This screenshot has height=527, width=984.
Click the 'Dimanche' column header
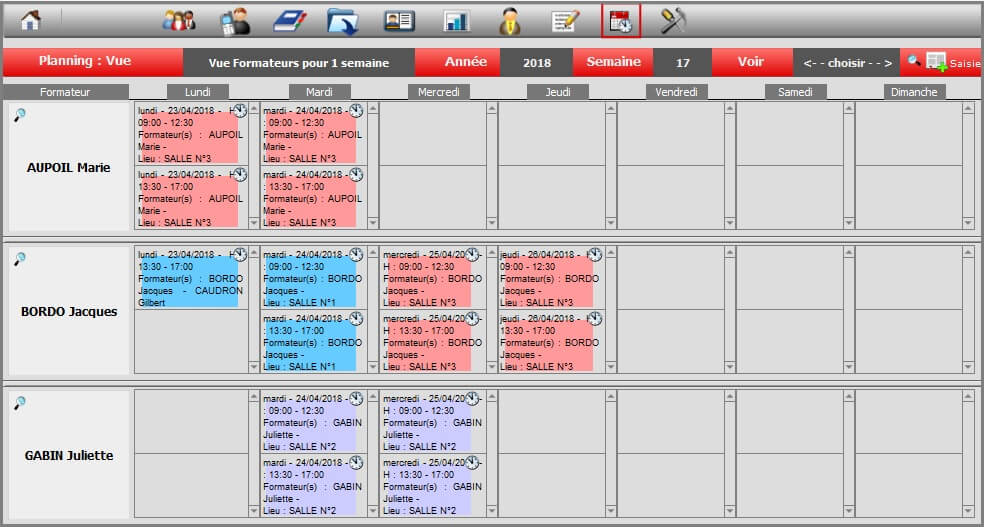pos(914,92)
